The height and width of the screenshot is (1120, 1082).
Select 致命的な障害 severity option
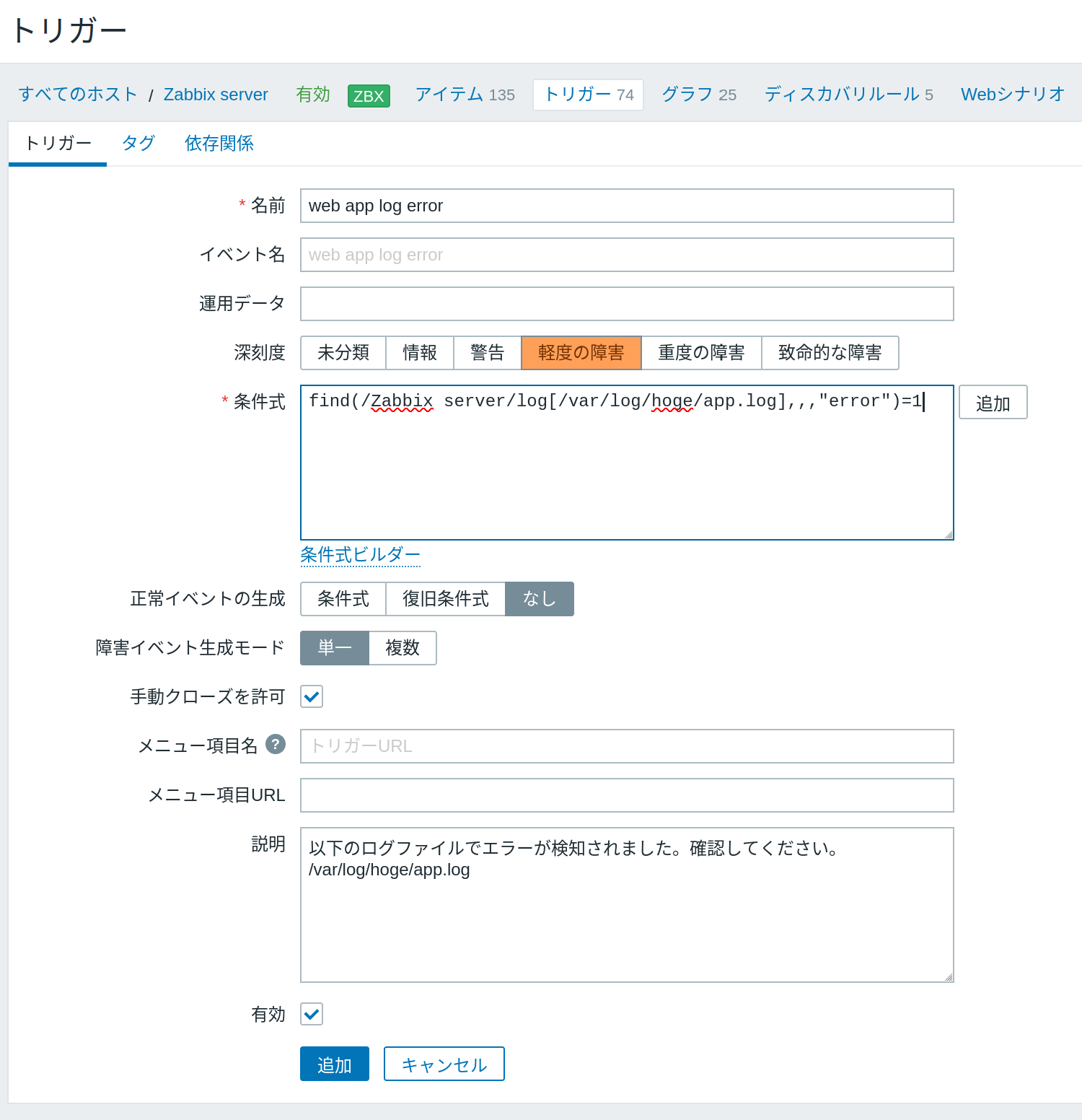click(830, 353)
